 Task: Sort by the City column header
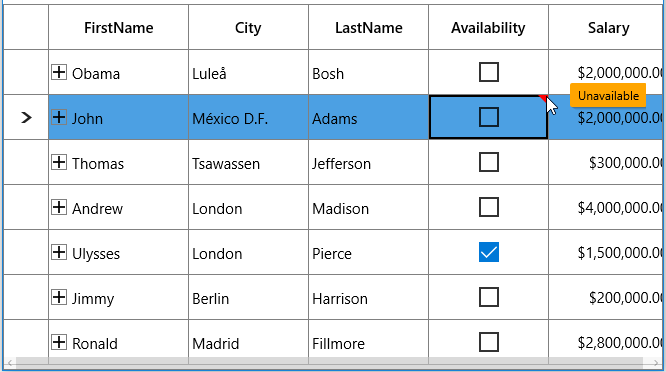(x=248, y=28)
